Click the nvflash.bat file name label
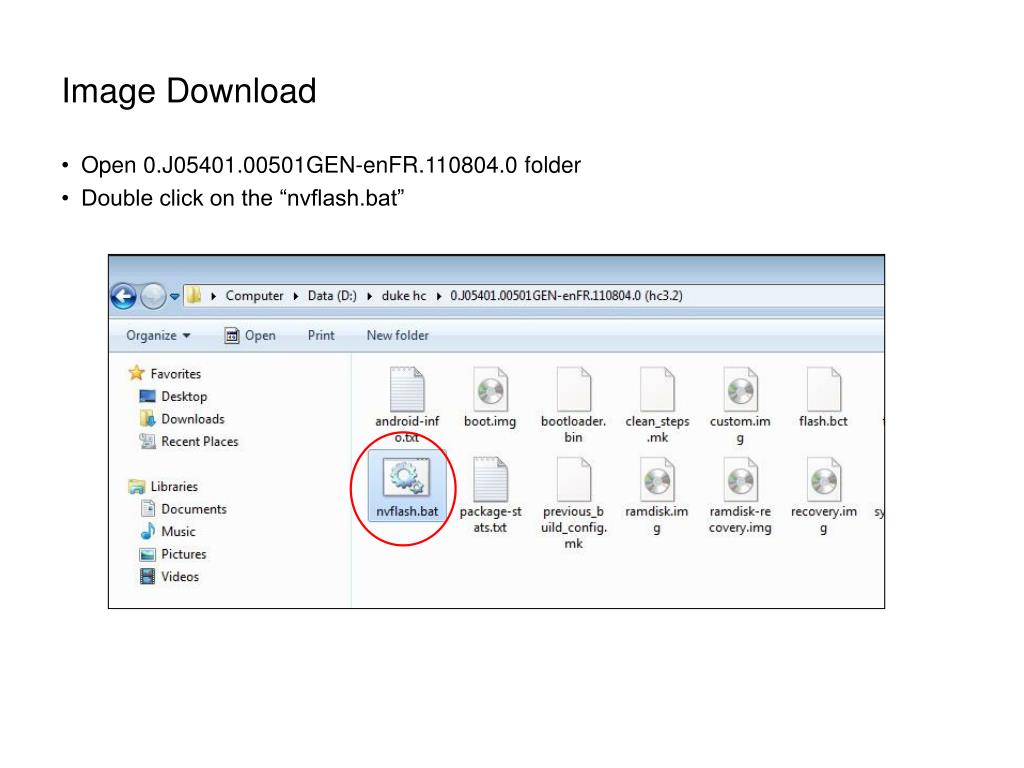The height and width of the screenshot is (768, 1024). point(407,511)
